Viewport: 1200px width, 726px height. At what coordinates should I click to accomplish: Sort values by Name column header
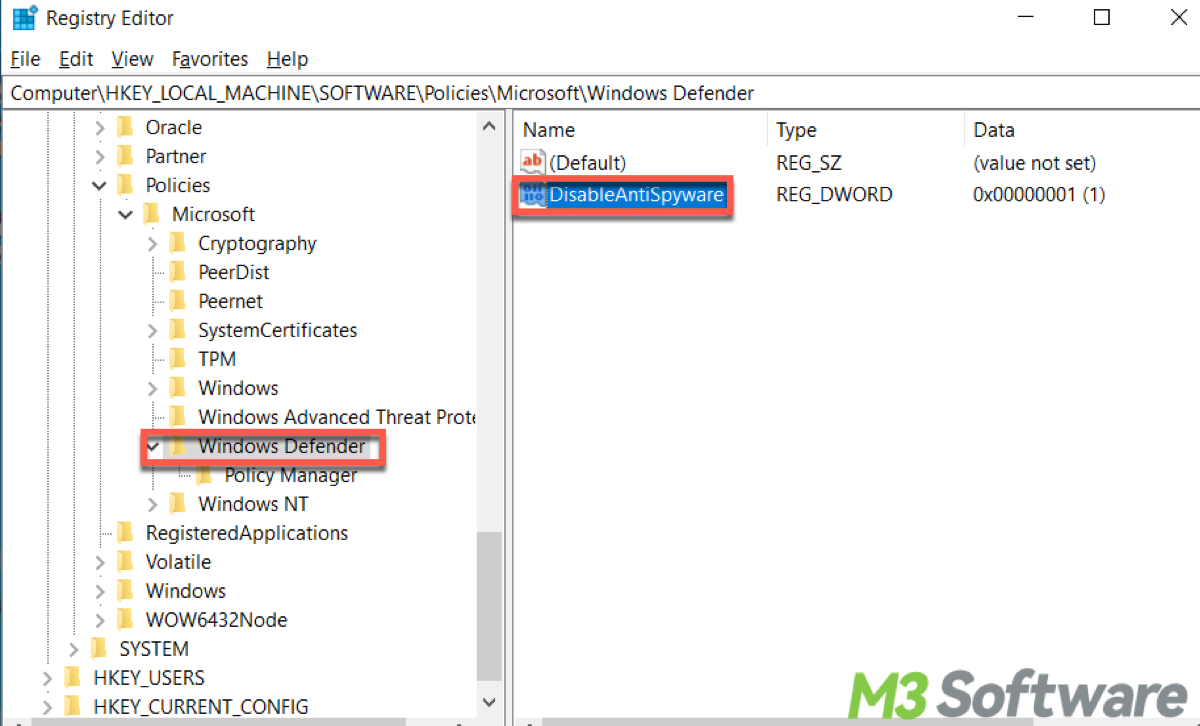pos(641,130)
